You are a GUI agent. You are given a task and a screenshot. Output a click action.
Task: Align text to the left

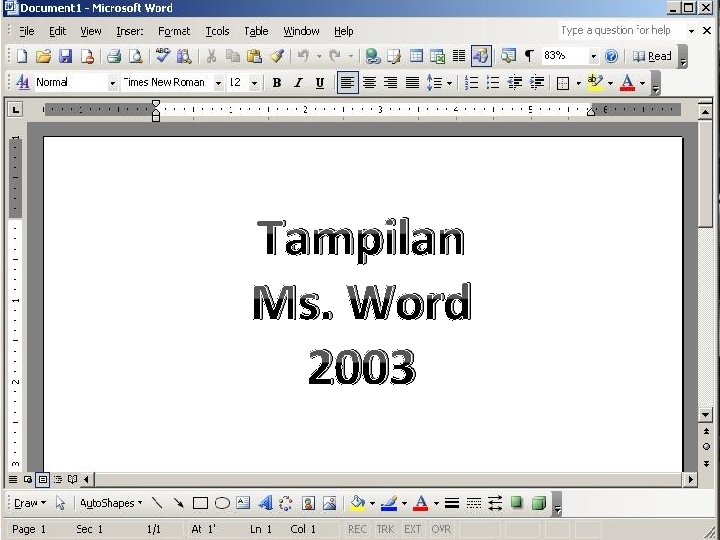[348, 83]
